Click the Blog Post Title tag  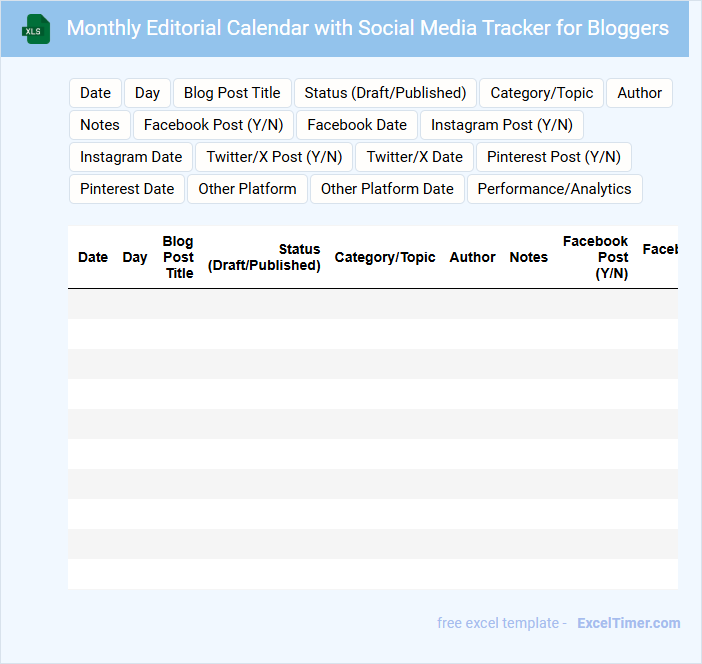tap(232, 93)
